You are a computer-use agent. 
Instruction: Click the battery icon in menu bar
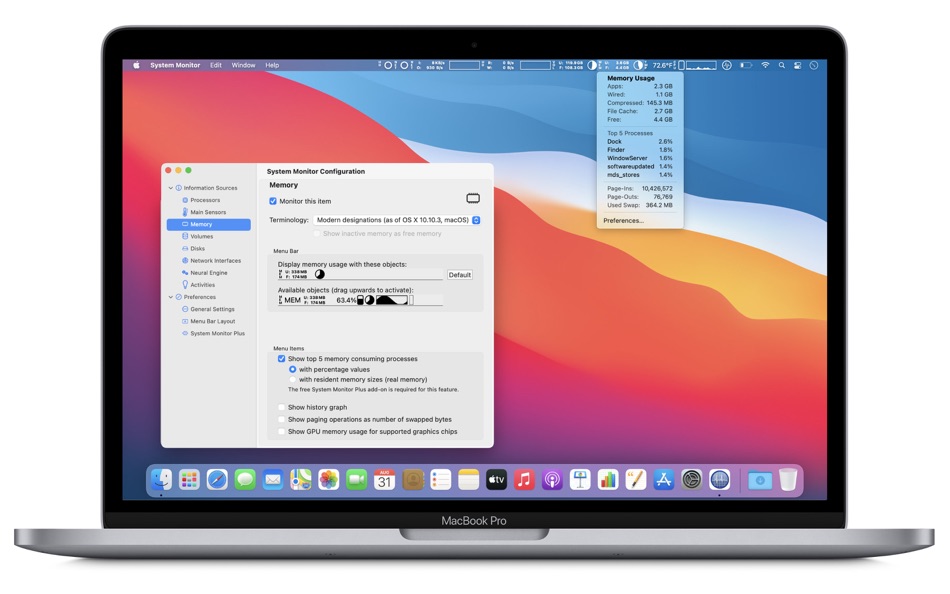746,65
